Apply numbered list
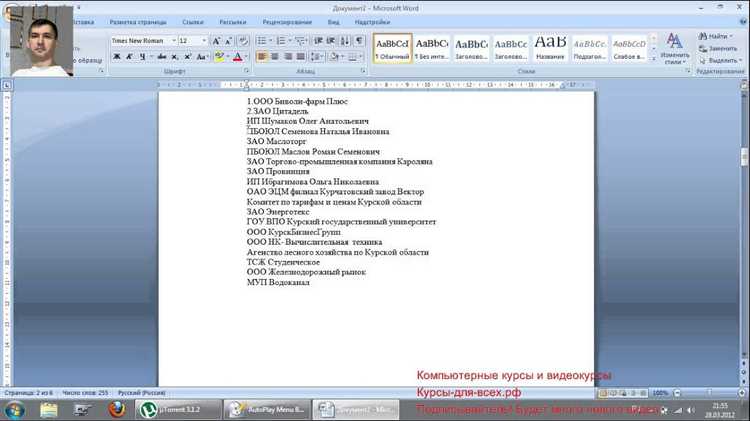The width and height of the screenshot is (750, 421). point(281,41)
